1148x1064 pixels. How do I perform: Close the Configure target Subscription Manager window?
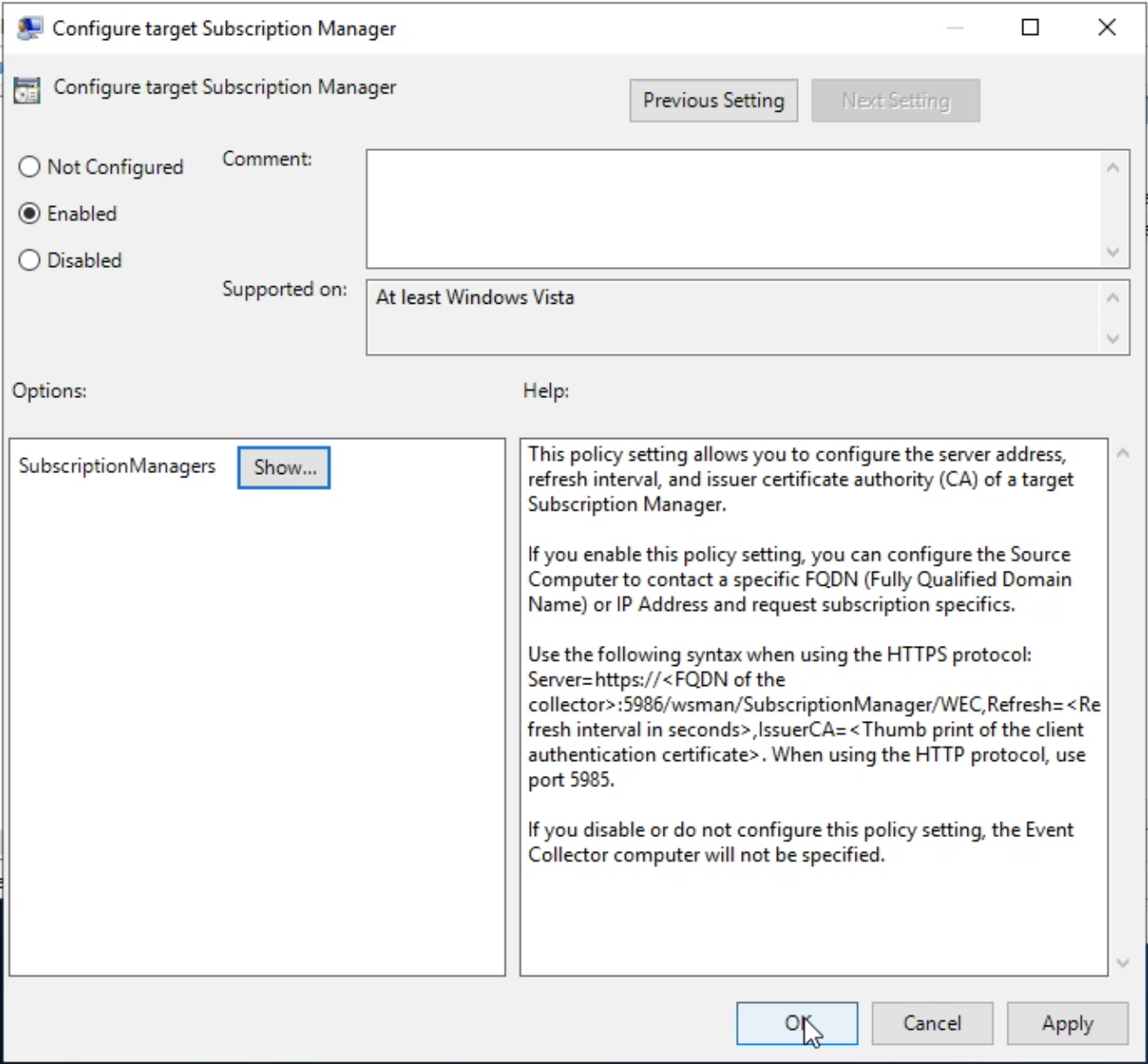1107,28
